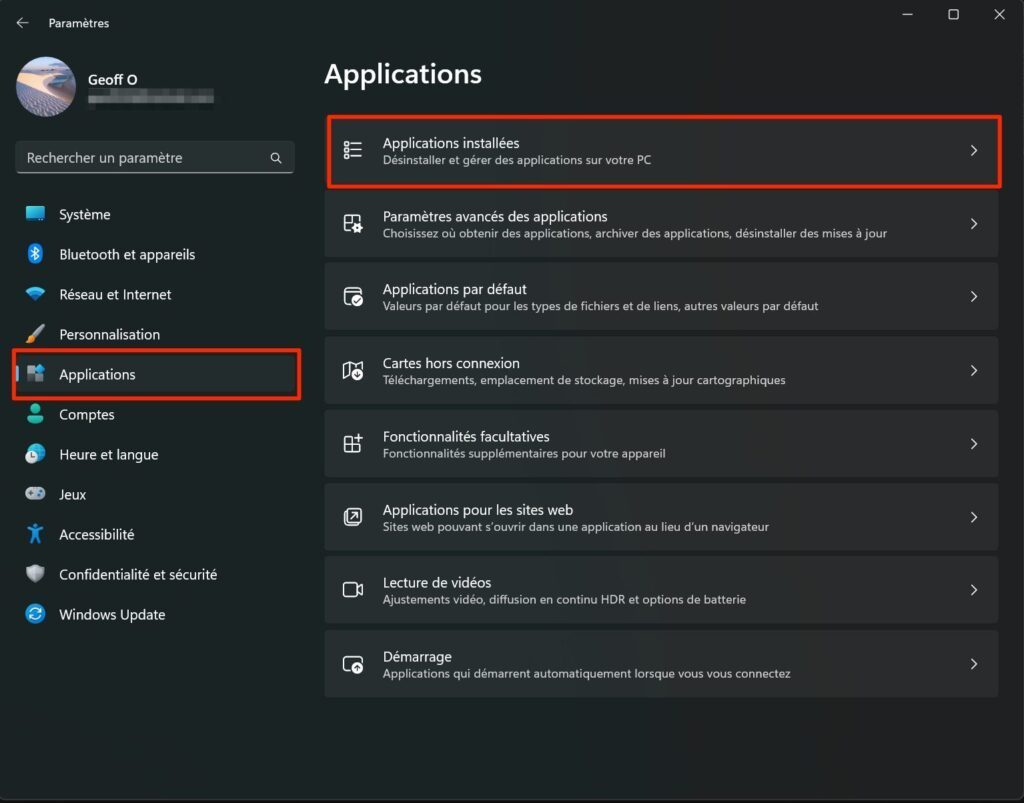
Task: Click the Fonctionnalités facultatives chevron
Action: click(x=974, y=444)
